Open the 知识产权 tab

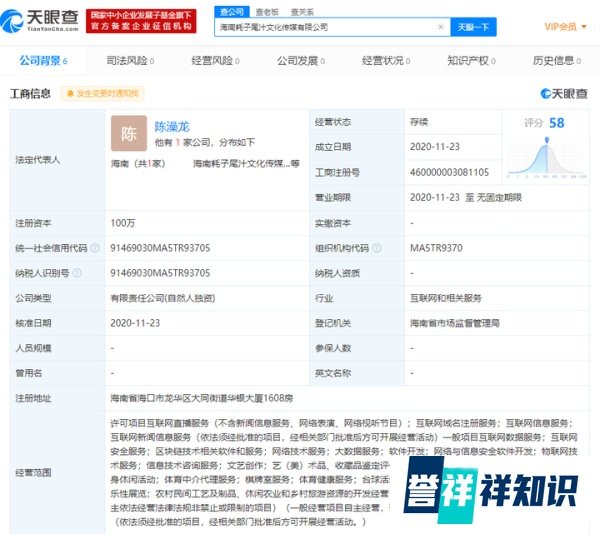(x=471, y=61)
